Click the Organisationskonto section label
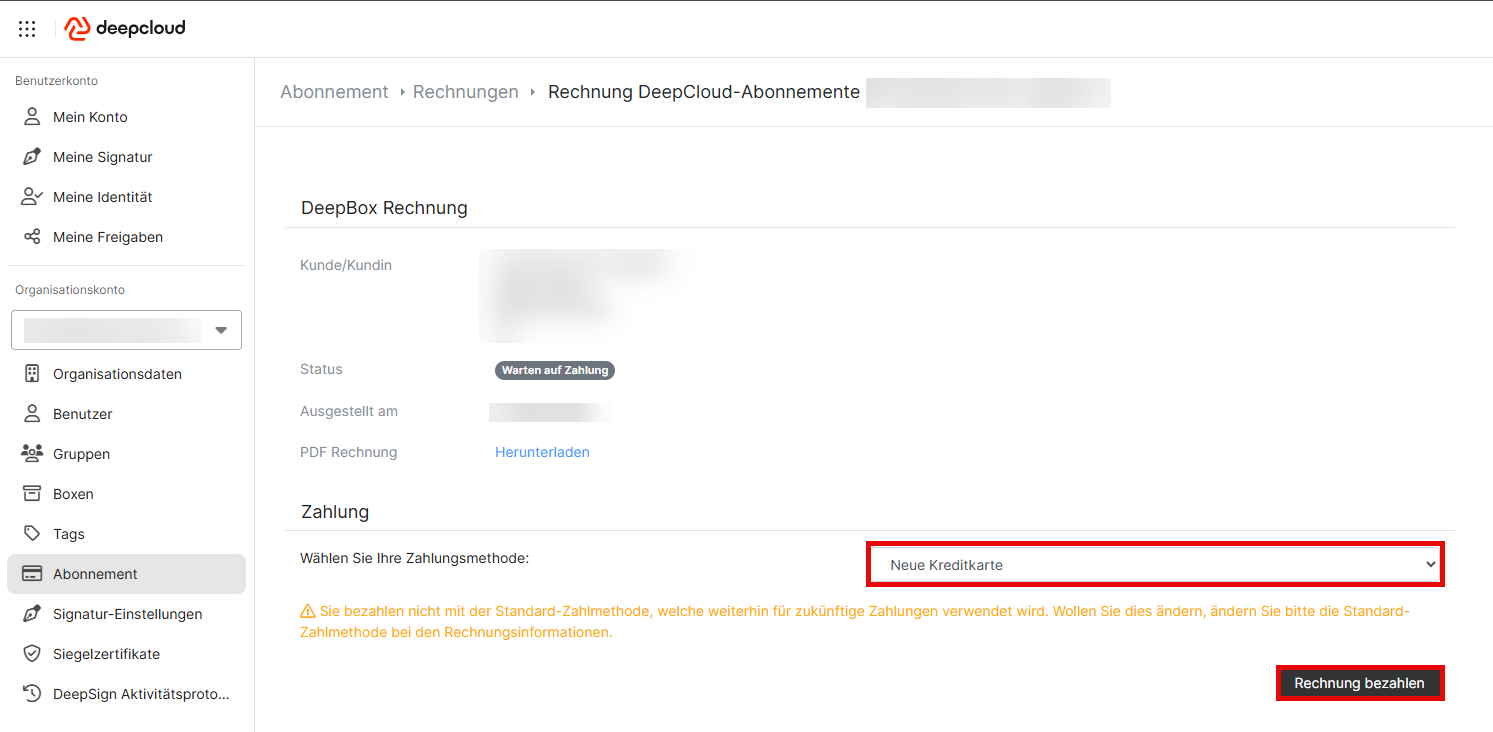Screen dimensions: 1493x732 point(70,290)
